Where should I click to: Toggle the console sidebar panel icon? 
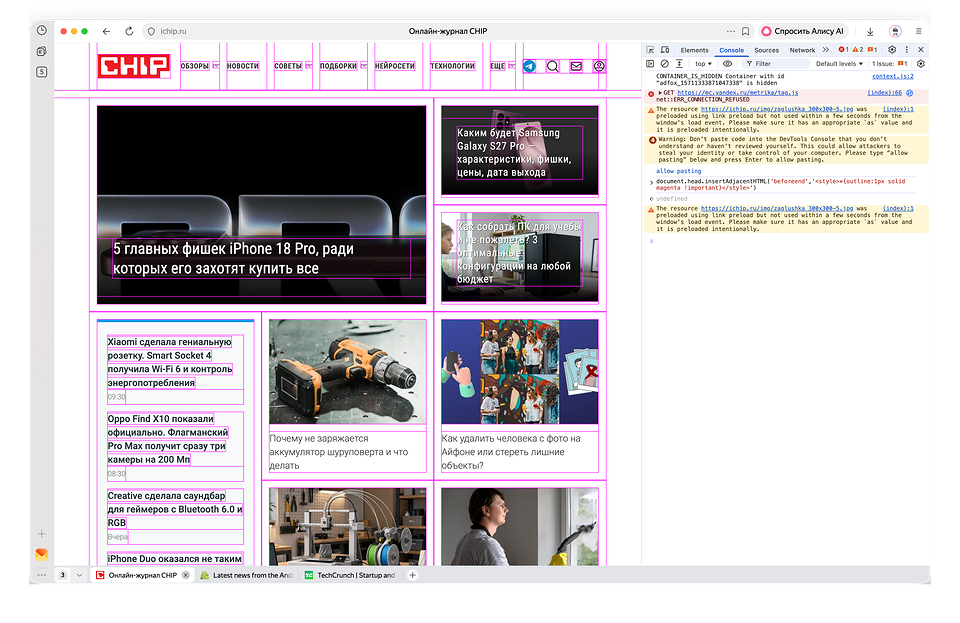(650, 64)
